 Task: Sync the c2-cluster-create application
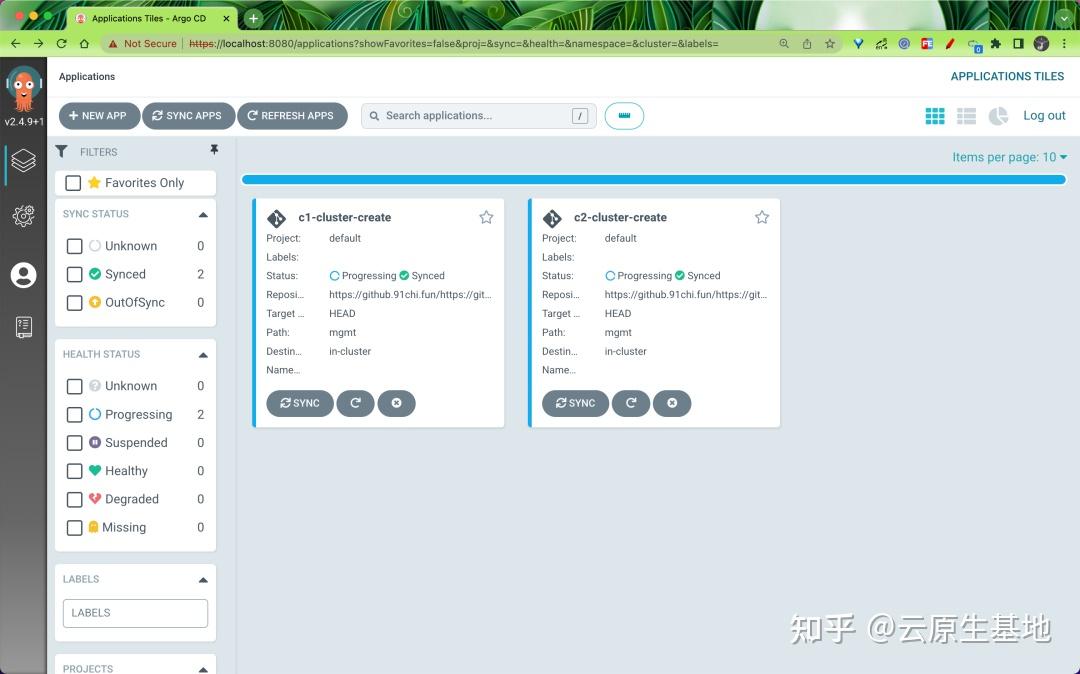pos(575,403)
